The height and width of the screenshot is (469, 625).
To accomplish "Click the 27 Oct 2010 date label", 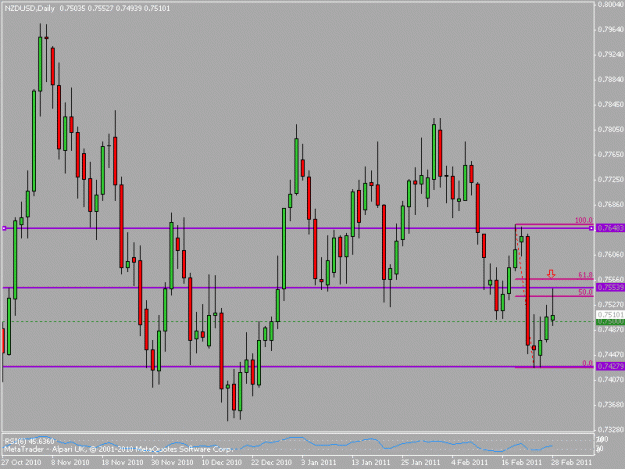I will 21,463.
